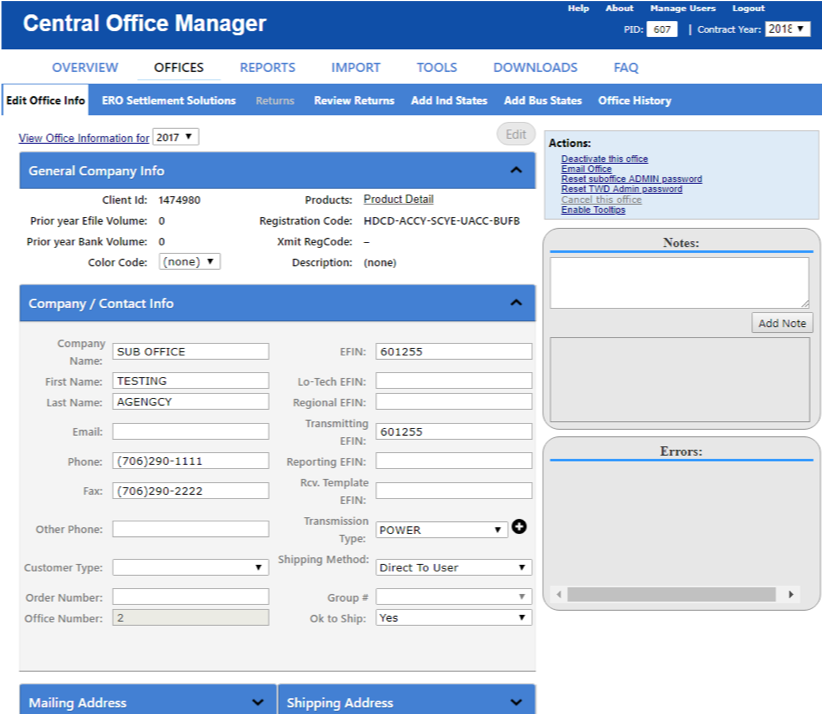Open the Customer Type dropdown

189,567
